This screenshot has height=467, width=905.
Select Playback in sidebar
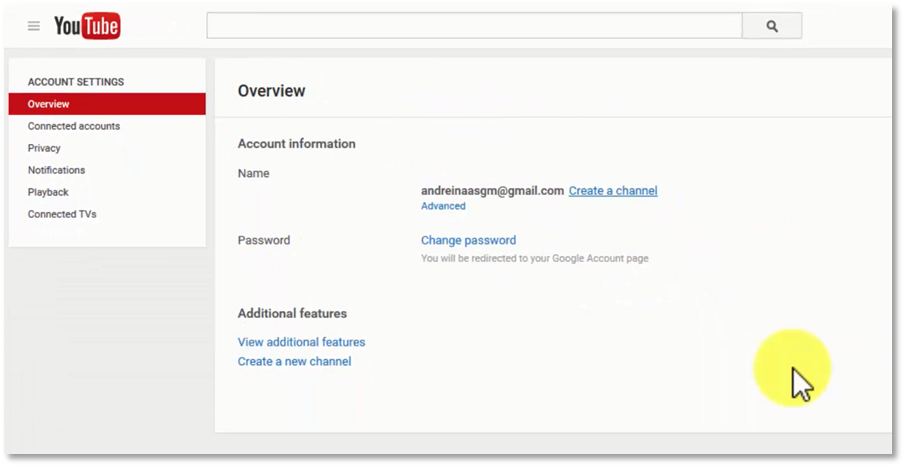[x=48, y=192]
